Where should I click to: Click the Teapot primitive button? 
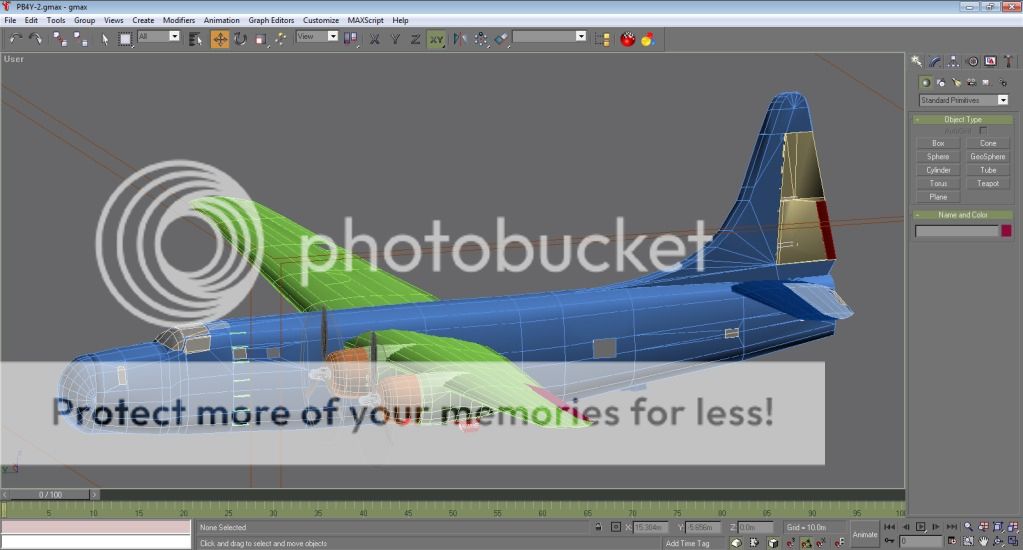(987, 183)
